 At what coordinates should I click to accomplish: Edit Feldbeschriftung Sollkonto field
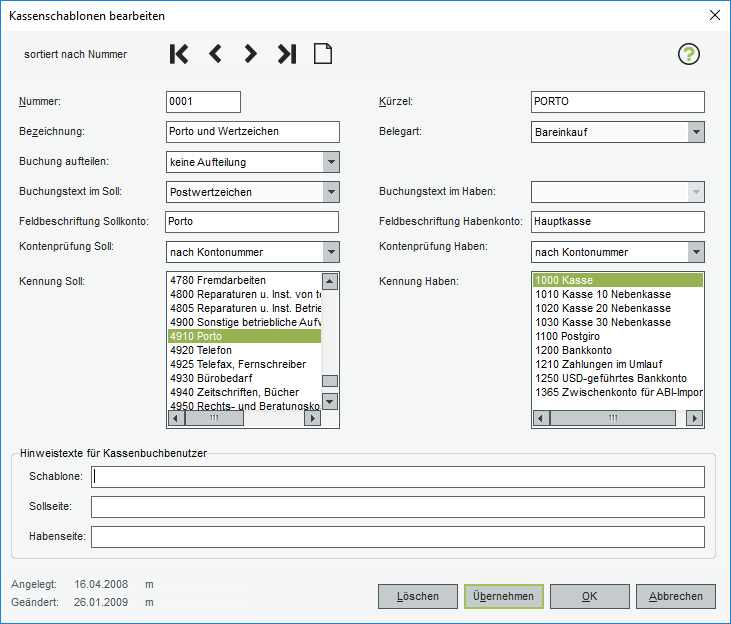click(252, 222)
